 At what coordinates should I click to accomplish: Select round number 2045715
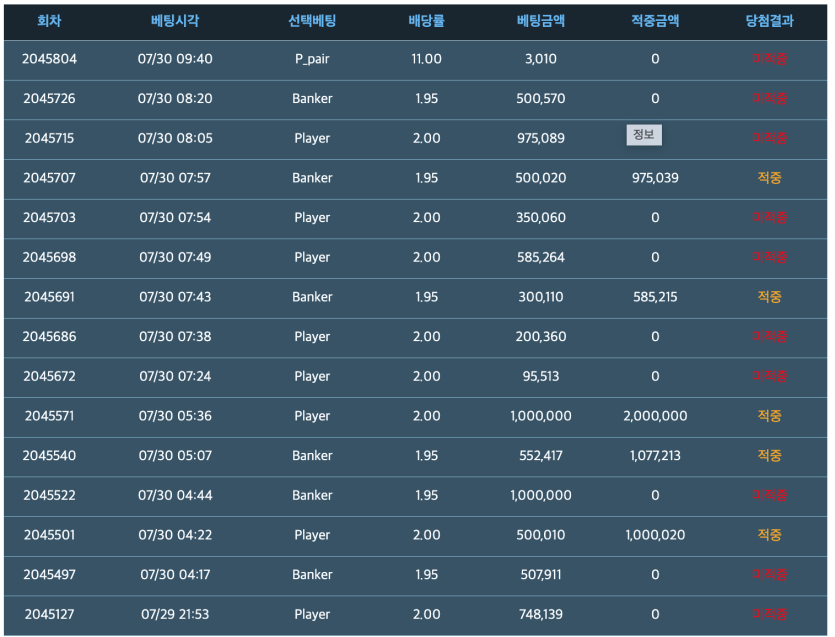[49, 138]
